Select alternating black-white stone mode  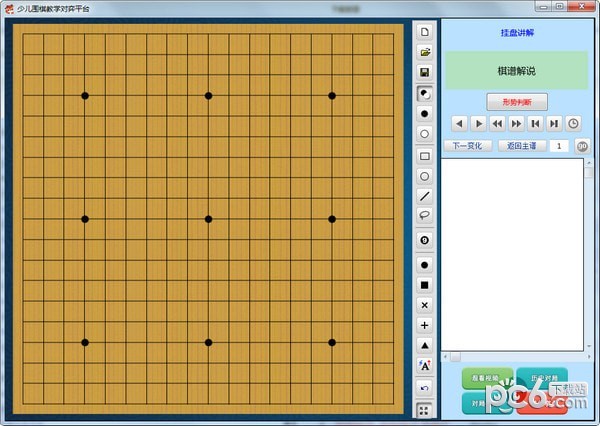424,94
